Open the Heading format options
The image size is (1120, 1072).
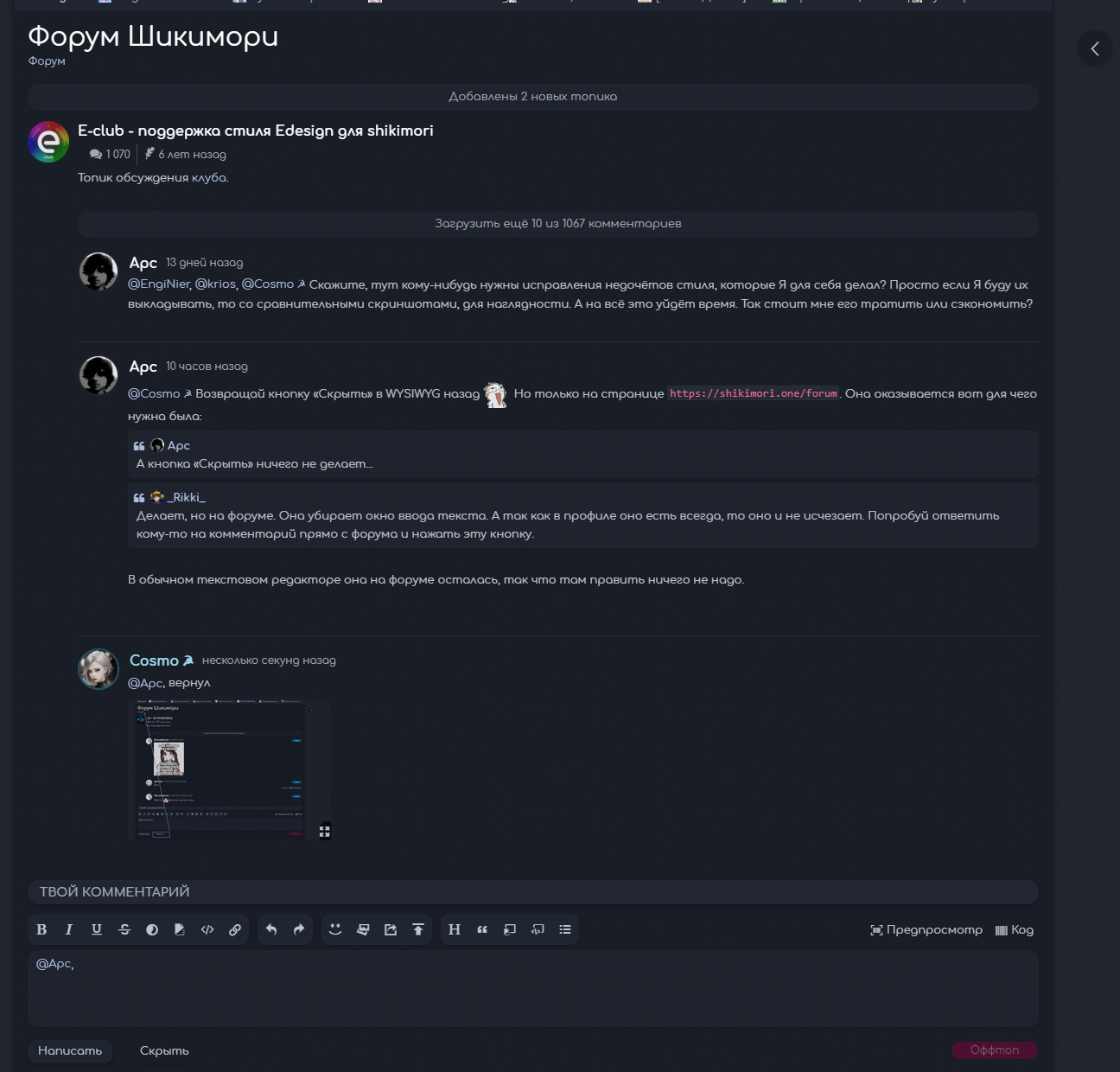tap(455, 929)
